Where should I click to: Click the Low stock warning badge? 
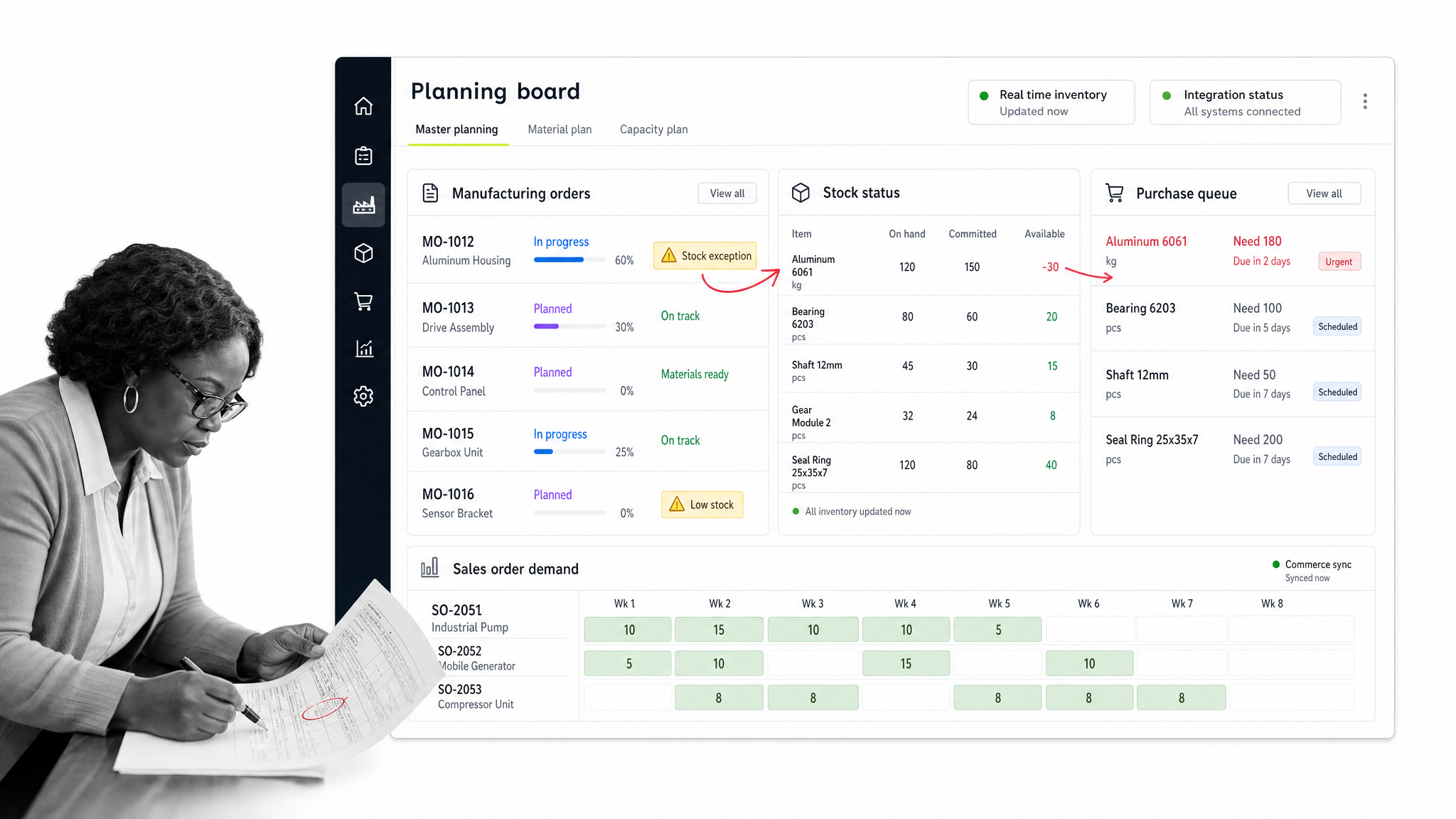(702, 505)
